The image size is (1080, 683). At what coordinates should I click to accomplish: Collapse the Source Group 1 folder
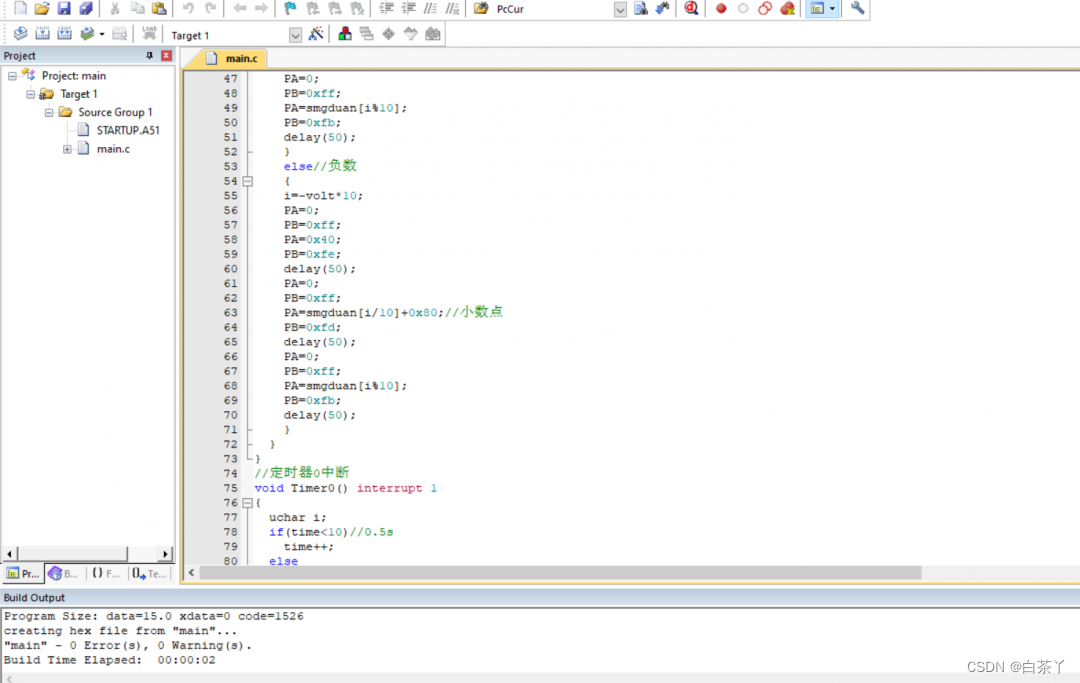[49, 112]
